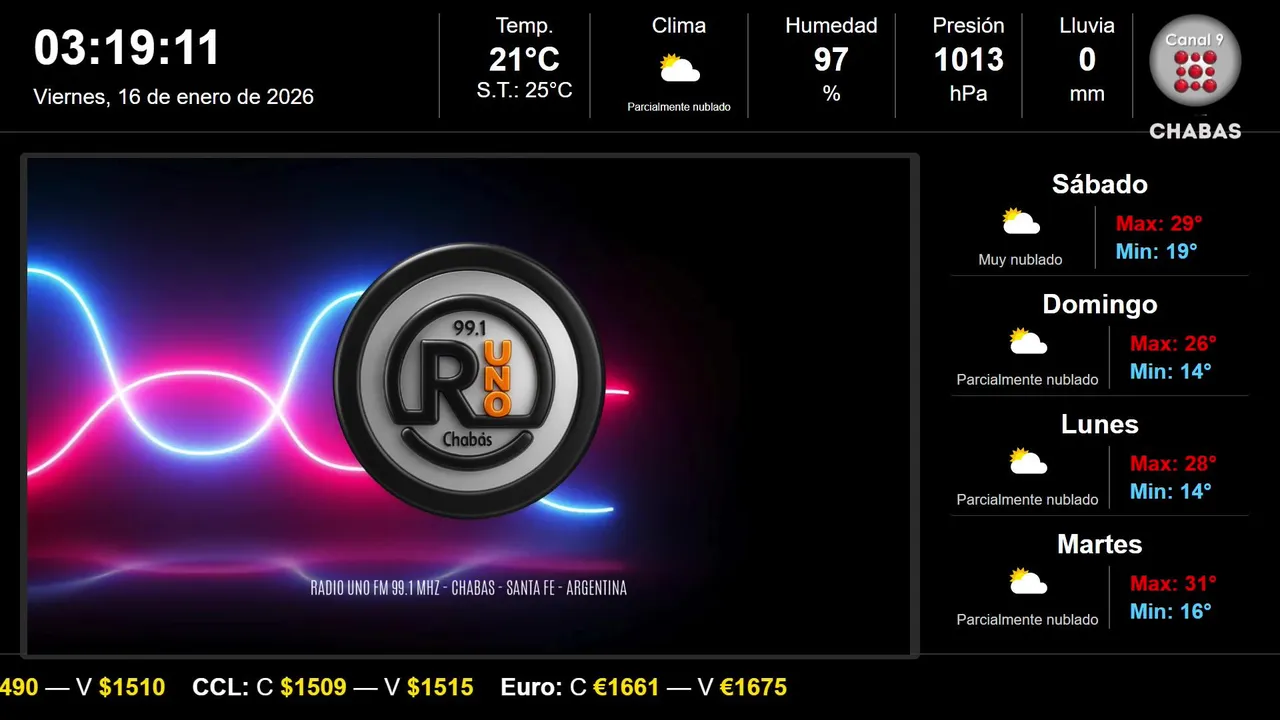The width and height of the screenshot is (1280, 720).
Task: Click the rain value 0
Action: 1087,60
